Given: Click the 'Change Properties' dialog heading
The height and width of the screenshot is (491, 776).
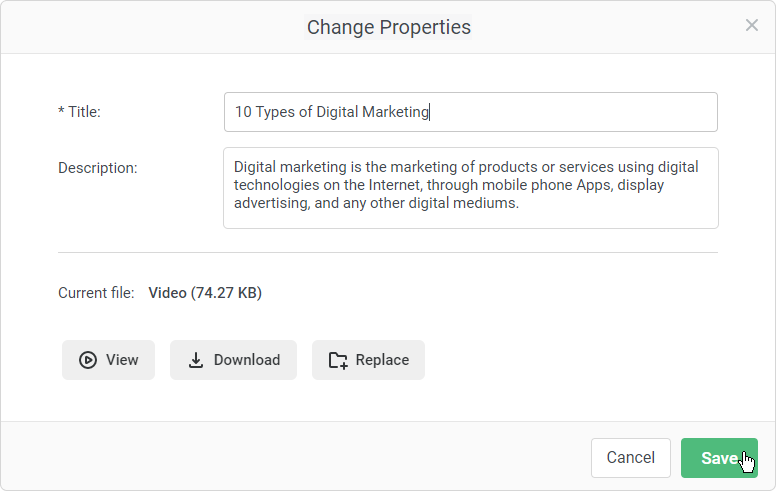Looking at the screenshot, I should click(388, 27).
